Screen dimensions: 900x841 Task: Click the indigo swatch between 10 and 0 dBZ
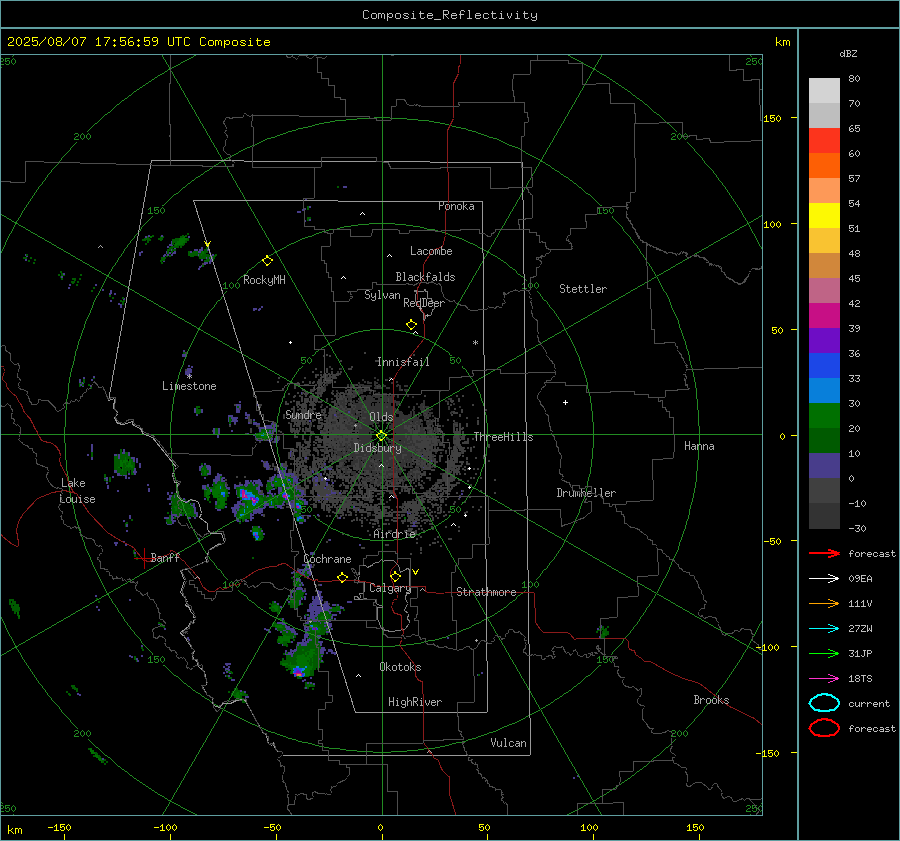(x=824, y=466)
